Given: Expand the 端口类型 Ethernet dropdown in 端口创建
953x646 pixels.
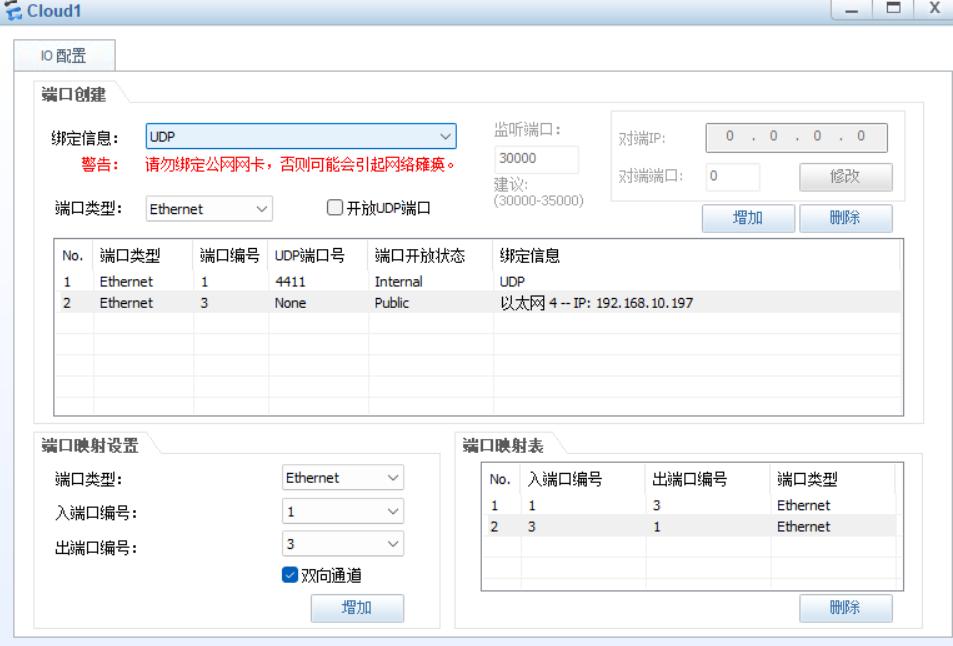Looking at the screenshot, I should [x=208, y=209].
